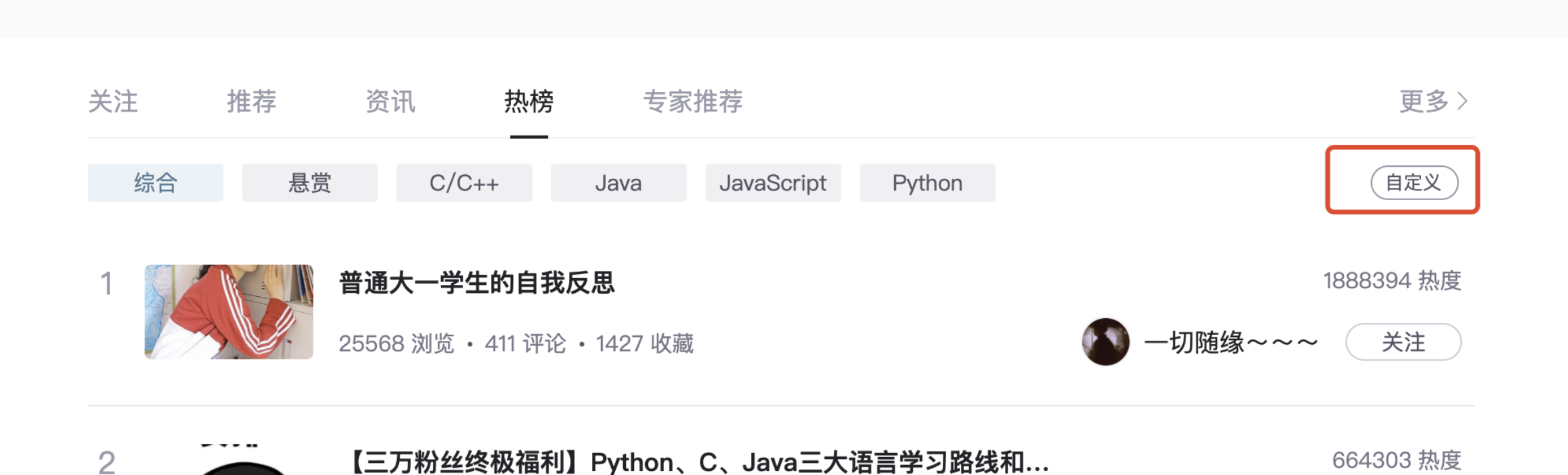Open the 自定义 customization button
This screenshot has height=475, width=1568.
(1415, 182)
